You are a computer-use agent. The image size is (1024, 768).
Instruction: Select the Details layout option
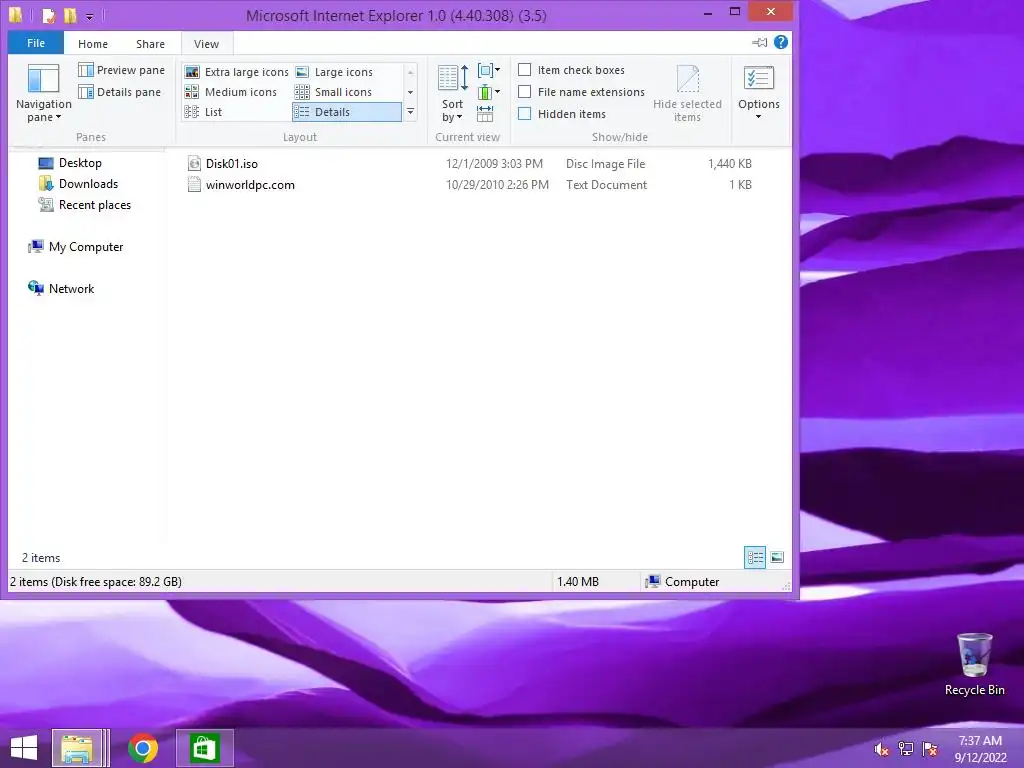[x=347, y=112]
